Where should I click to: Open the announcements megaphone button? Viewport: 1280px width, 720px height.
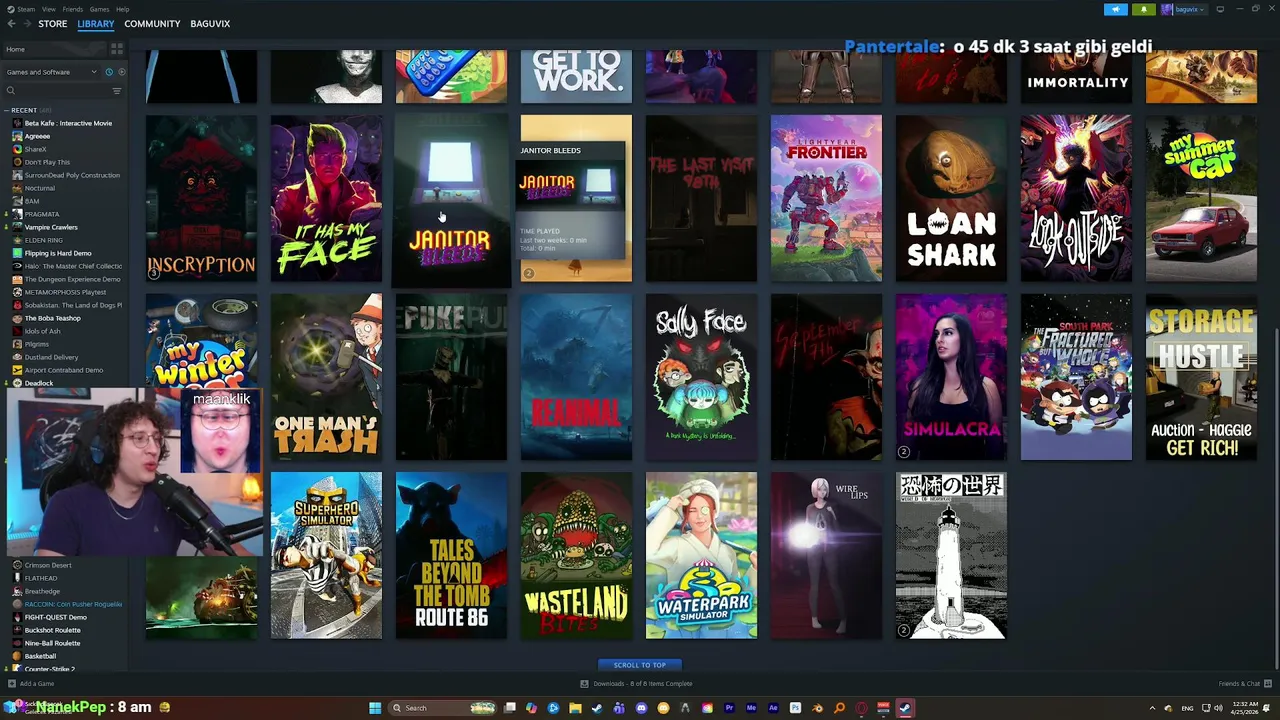[x=1116, y=9]
